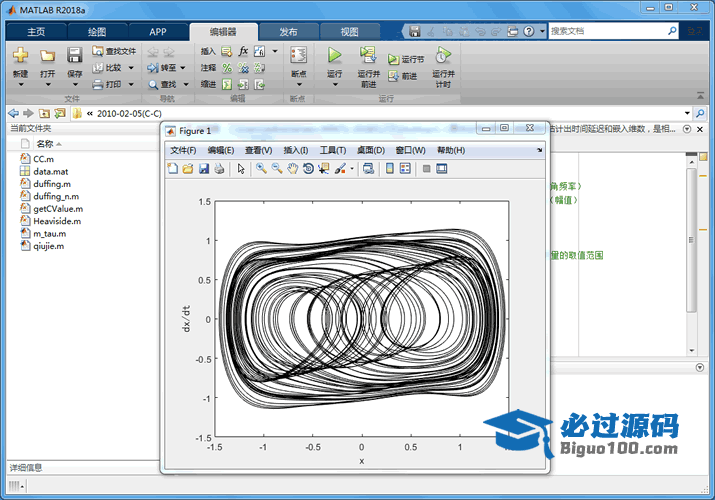Click the browse for folder icon

(x=60, y=113)
